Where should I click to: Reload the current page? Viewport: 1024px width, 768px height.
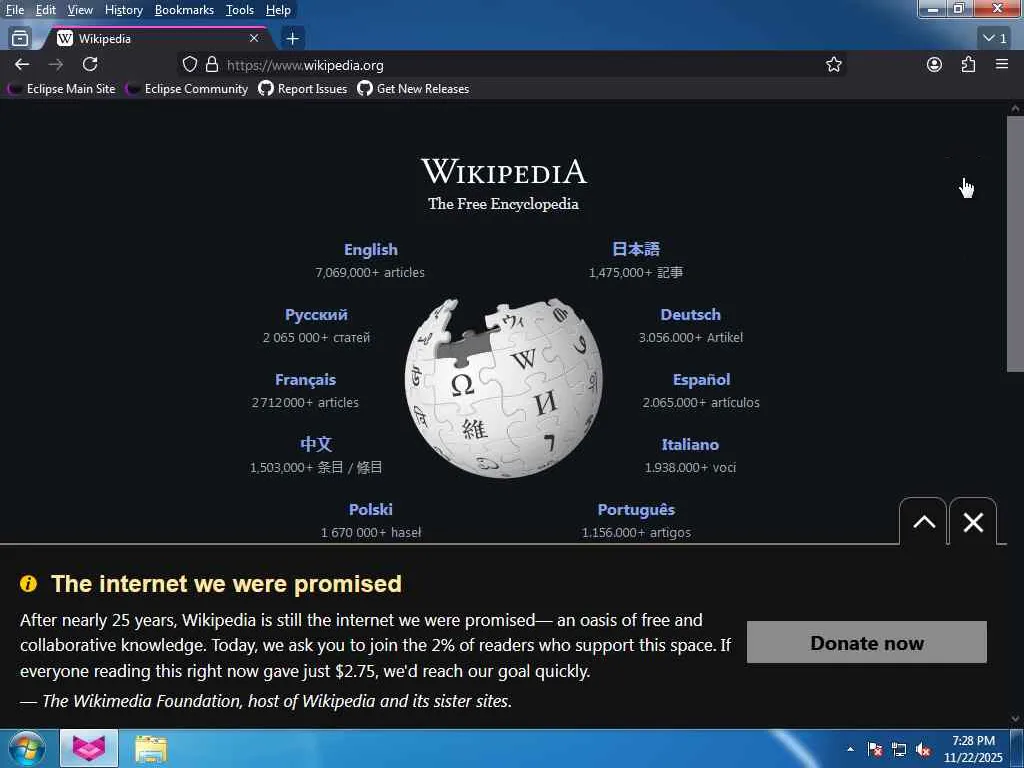[x=90, y=64]
